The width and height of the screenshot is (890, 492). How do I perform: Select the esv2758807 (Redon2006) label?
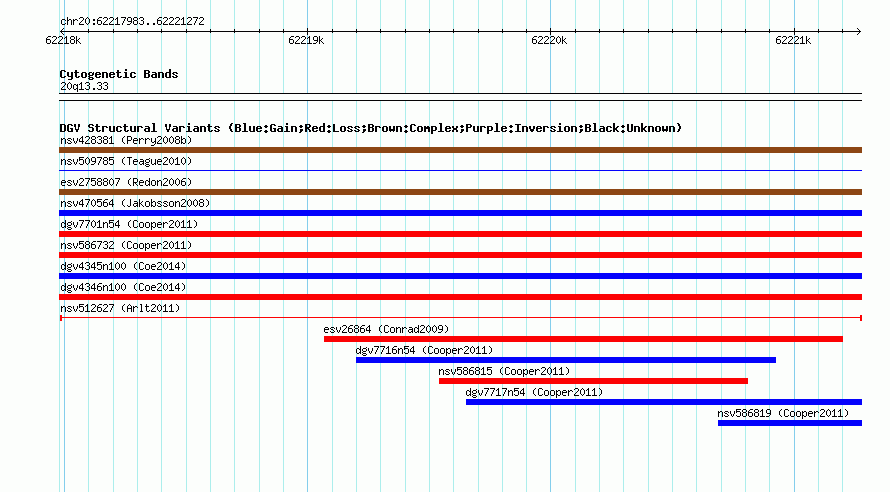[x=126, y=182]
